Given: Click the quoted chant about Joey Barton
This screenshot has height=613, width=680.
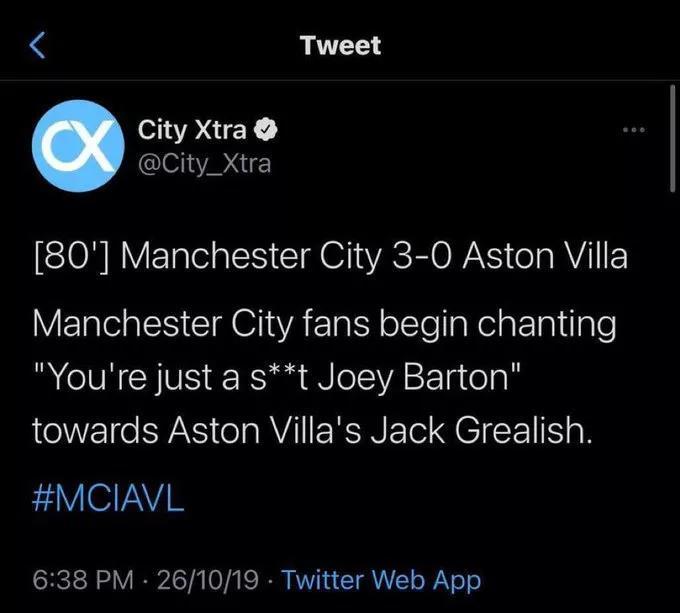Looking at the screenshot, I should (276, 377).
